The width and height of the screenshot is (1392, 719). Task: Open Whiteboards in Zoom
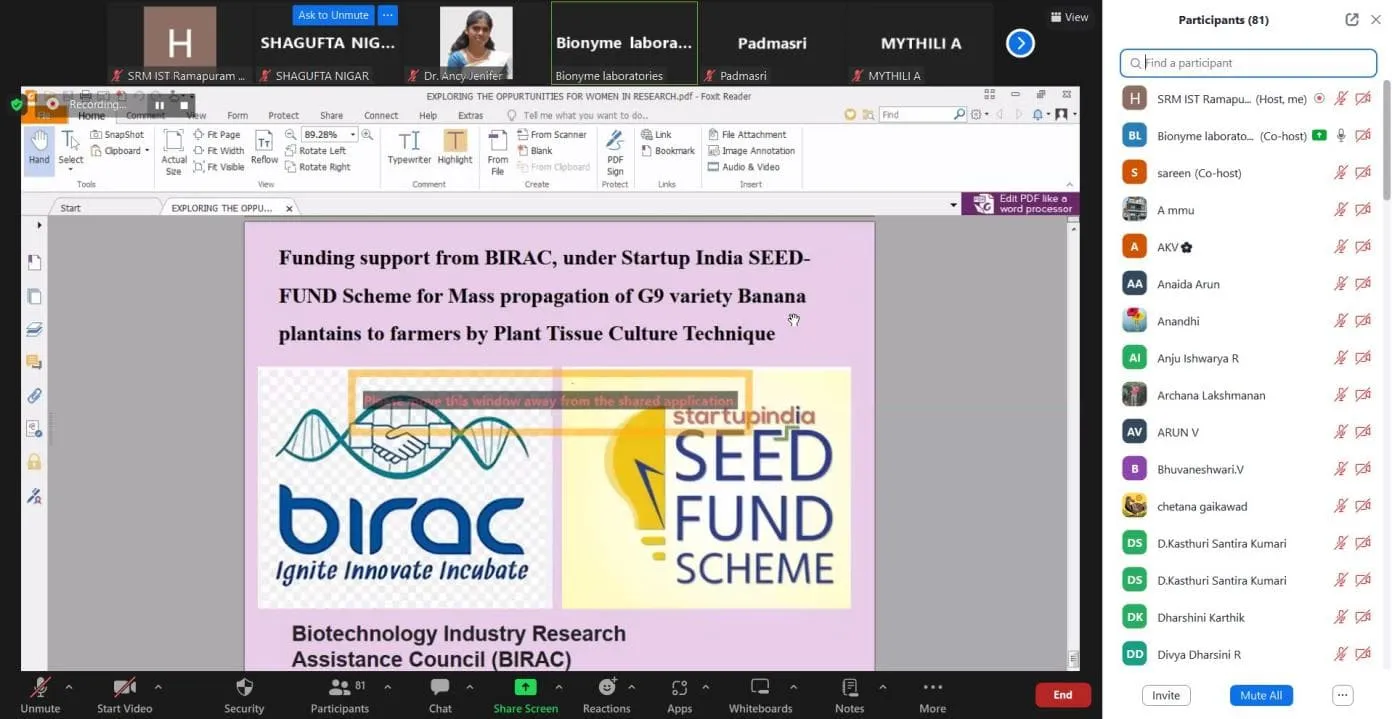click(x=760, y=696)
